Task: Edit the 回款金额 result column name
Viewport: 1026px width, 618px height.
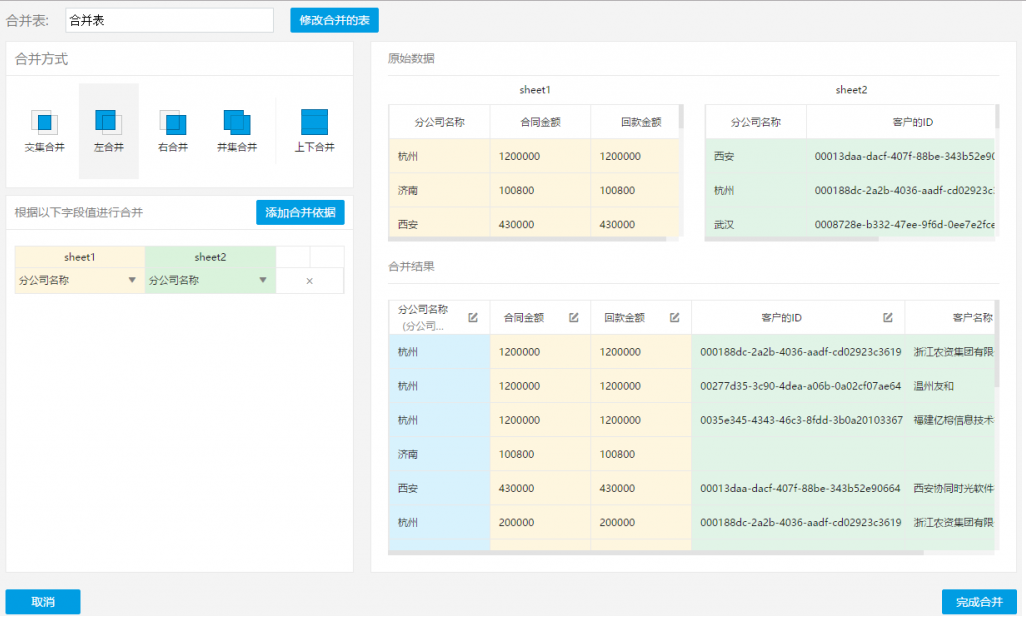Action: 675,318
